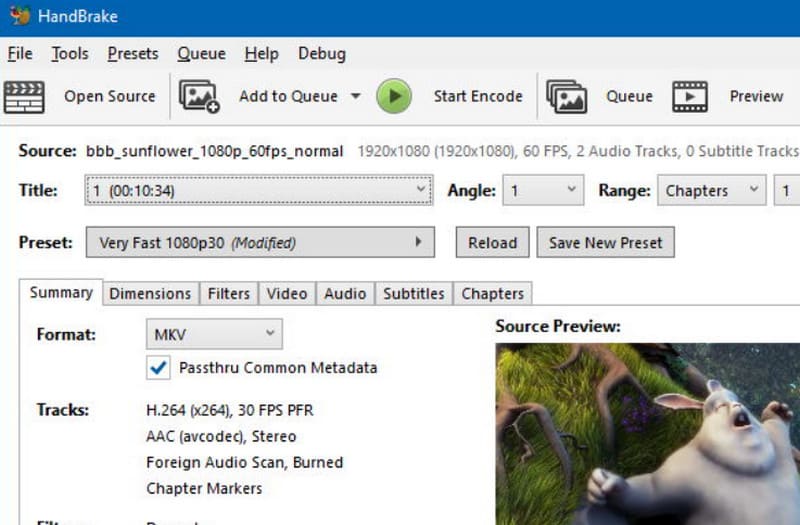Open the Title selection dropdown
Screen dimensions: 800x525
click(x=259, y=190)
